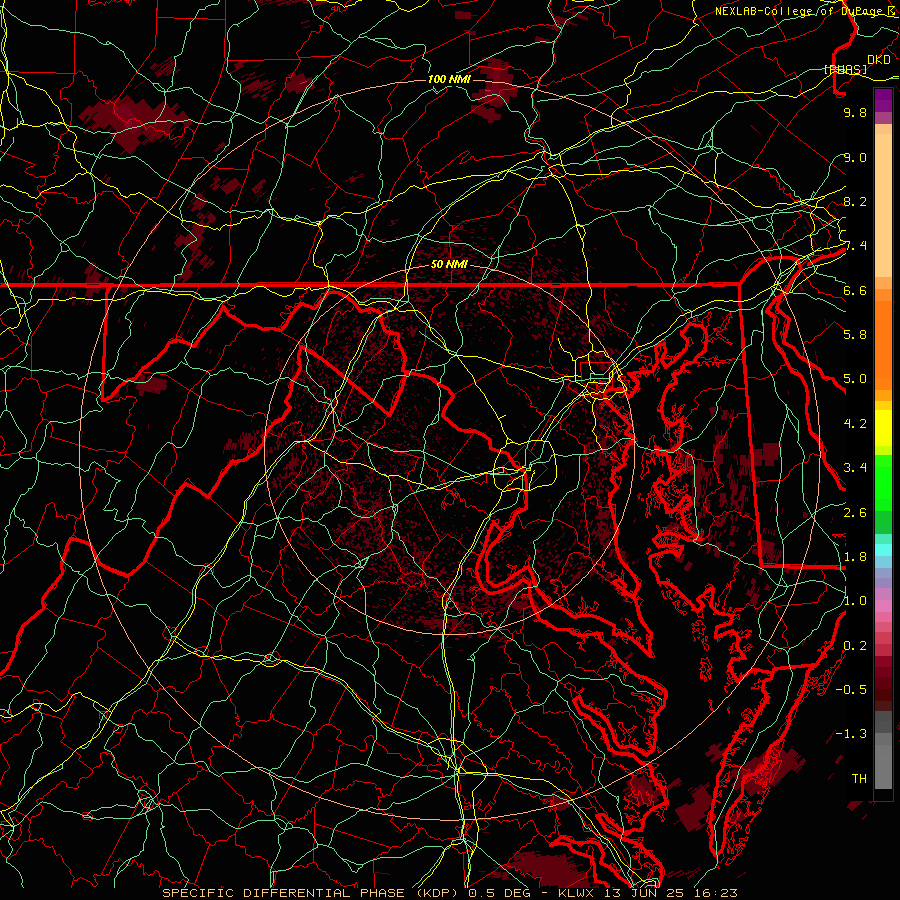Image resolution: width=900 pixels, height=900 pixels.
Task: Click the bottom caption with the KLWX timestamp
Action: tap(449, 893)
